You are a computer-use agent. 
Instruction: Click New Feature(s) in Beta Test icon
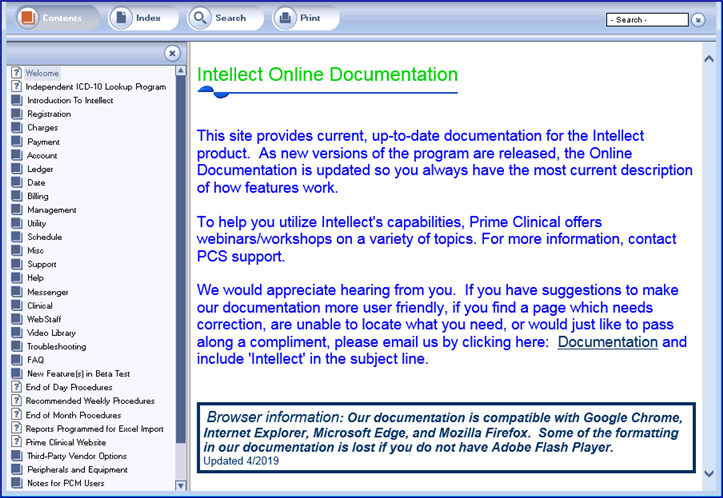pyautogui.click(x=17, y=374)
